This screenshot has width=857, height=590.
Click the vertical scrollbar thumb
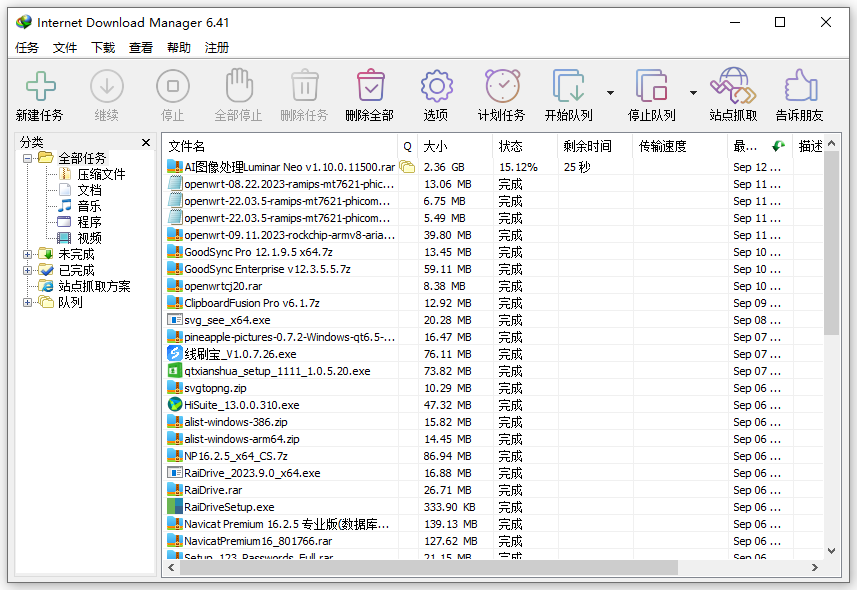tap(831, 243)
